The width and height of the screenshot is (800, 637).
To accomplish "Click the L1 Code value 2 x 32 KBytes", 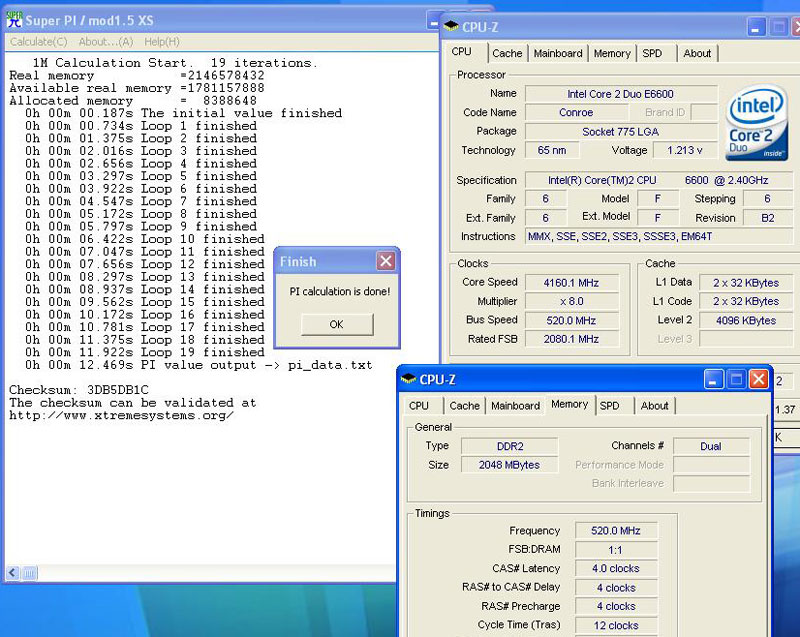I will pyautogui.click(x=746, y=301).
